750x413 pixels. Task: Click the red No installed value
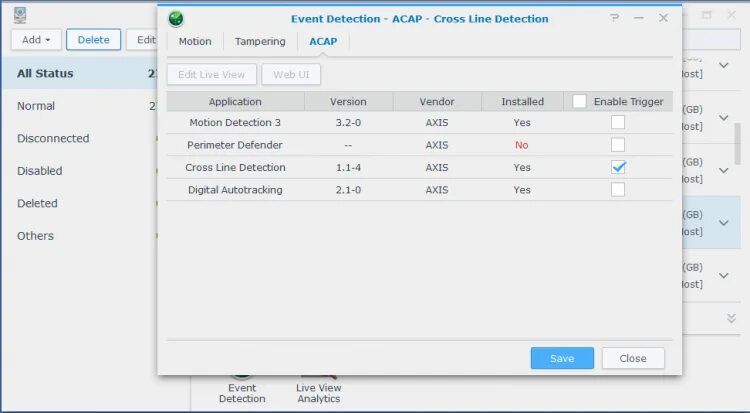(x=521, y=145)
